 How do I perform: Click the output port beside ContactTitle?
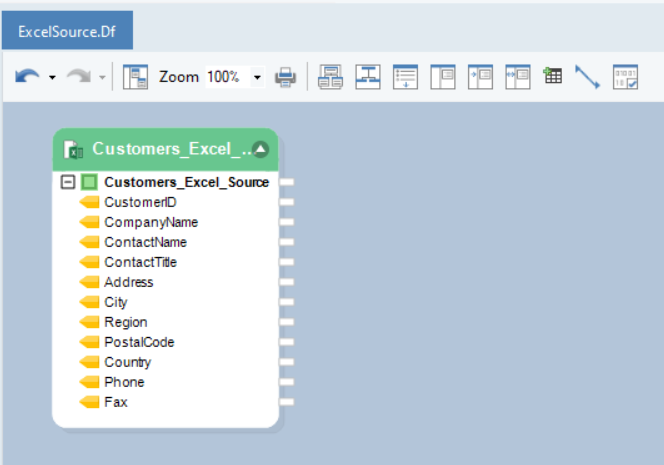(287, 262)
